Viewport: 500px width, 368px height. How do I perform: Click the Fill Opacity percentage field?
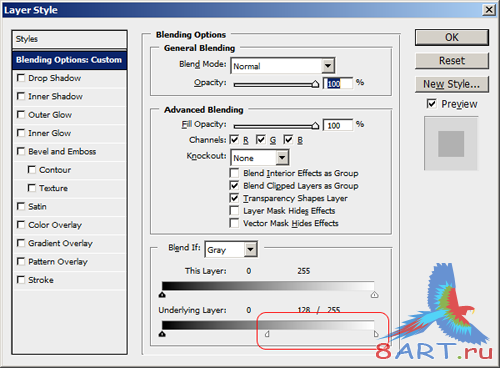tap(338, 125)
